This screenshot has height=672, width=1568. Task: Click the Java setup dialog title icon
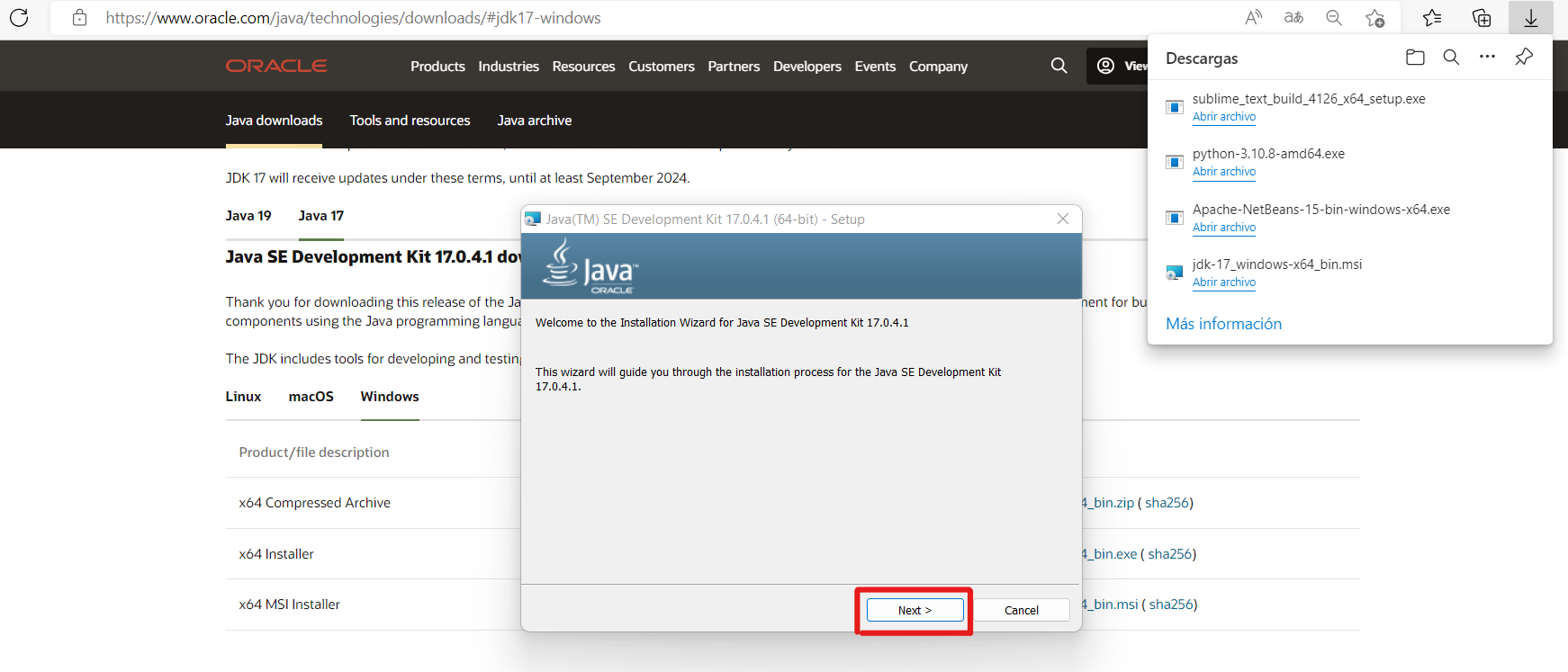533,219
